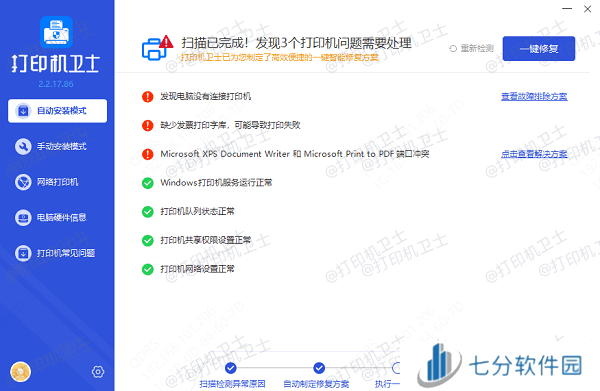Viewport: 600px width, 391px height.
Task: Open settings gear icon in sidebar
Action: coord(98,371)
